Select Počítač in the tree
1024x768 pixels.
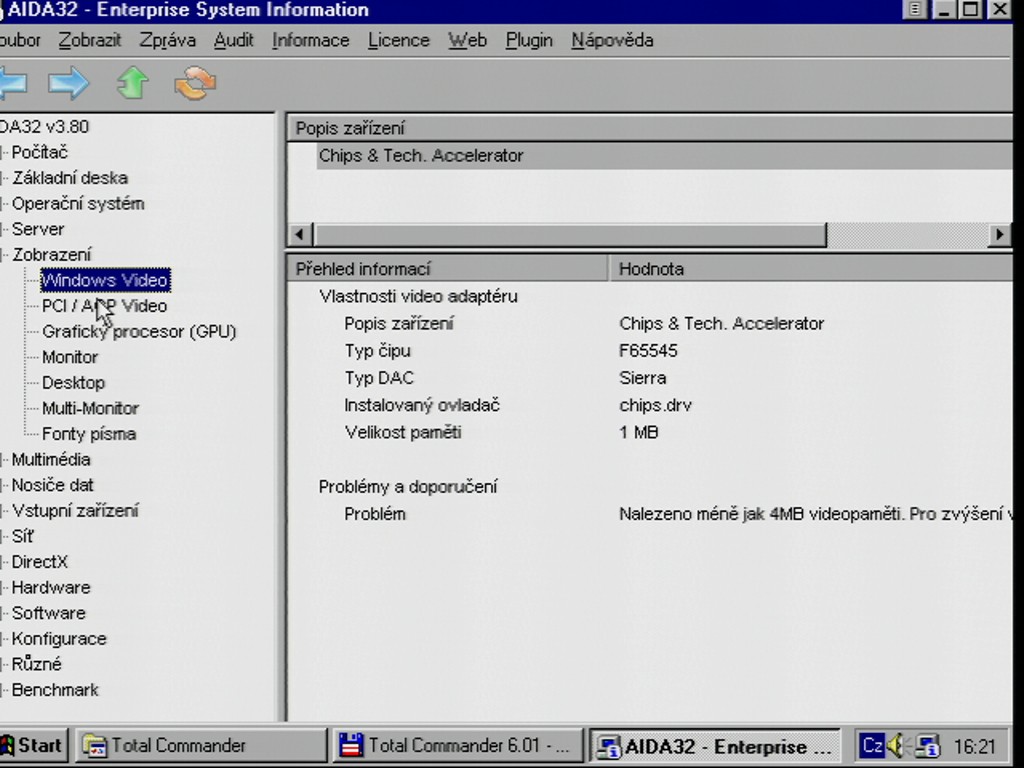pos(40,152)
